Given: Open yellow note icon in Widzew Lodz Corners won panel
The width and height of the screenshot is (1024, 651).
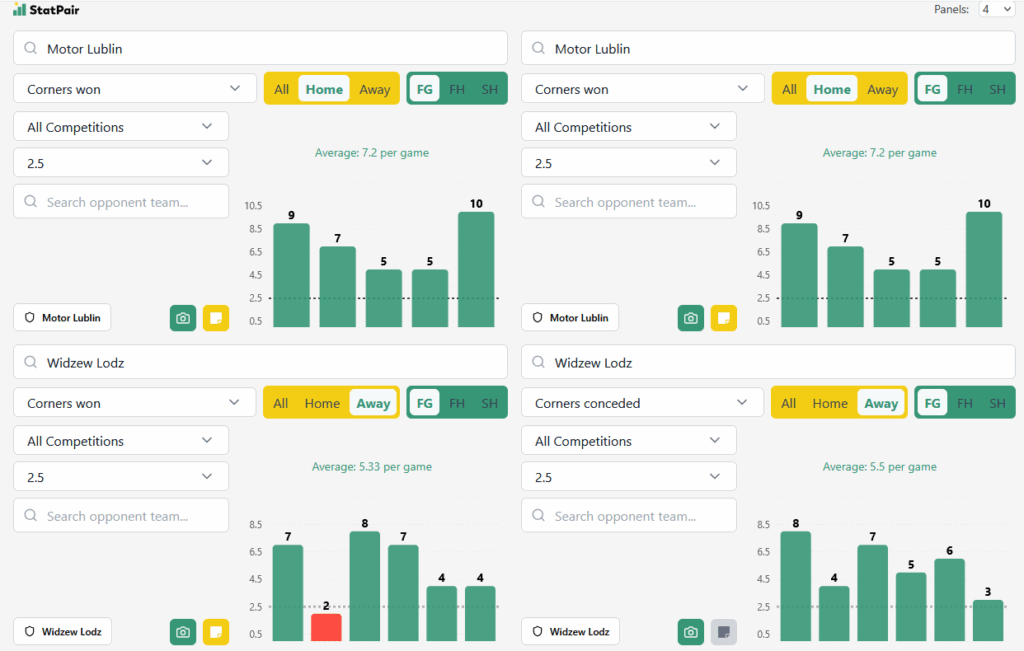Looking at the screenshot, I should (x=215, y=632).
